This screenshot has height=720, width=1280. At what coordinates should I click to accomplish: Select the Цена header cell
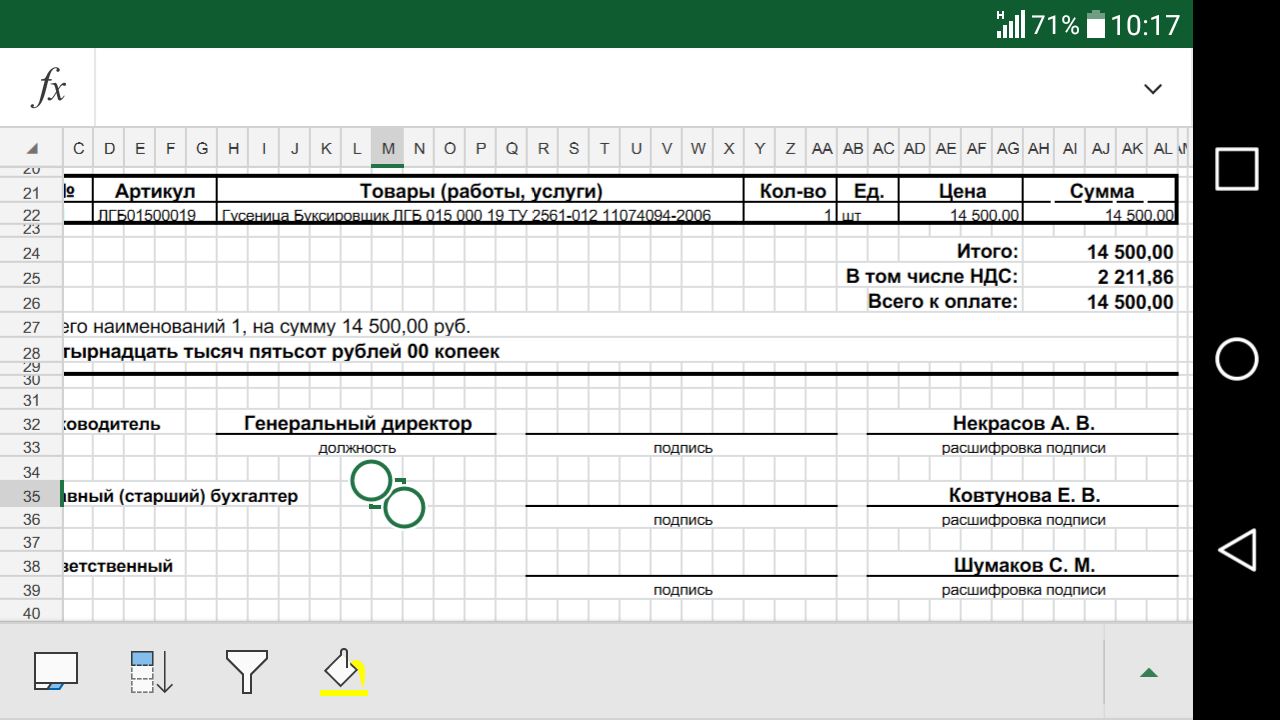[x=962, y=191]
